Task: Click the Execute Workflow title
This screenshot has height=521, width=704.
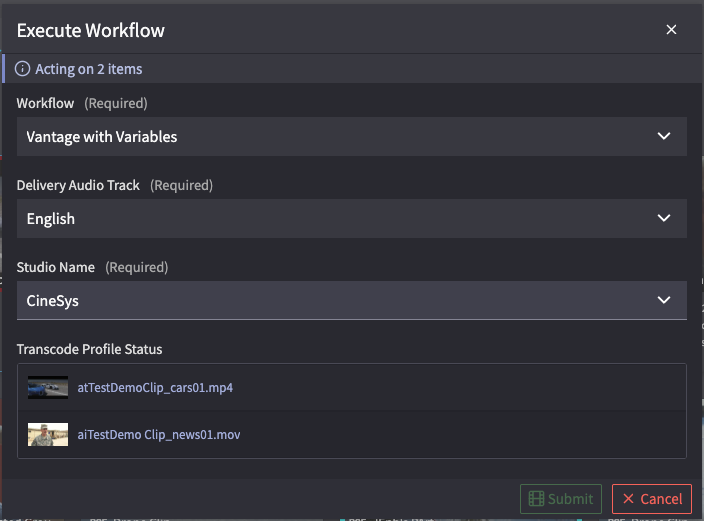Action: coord(91,31)
